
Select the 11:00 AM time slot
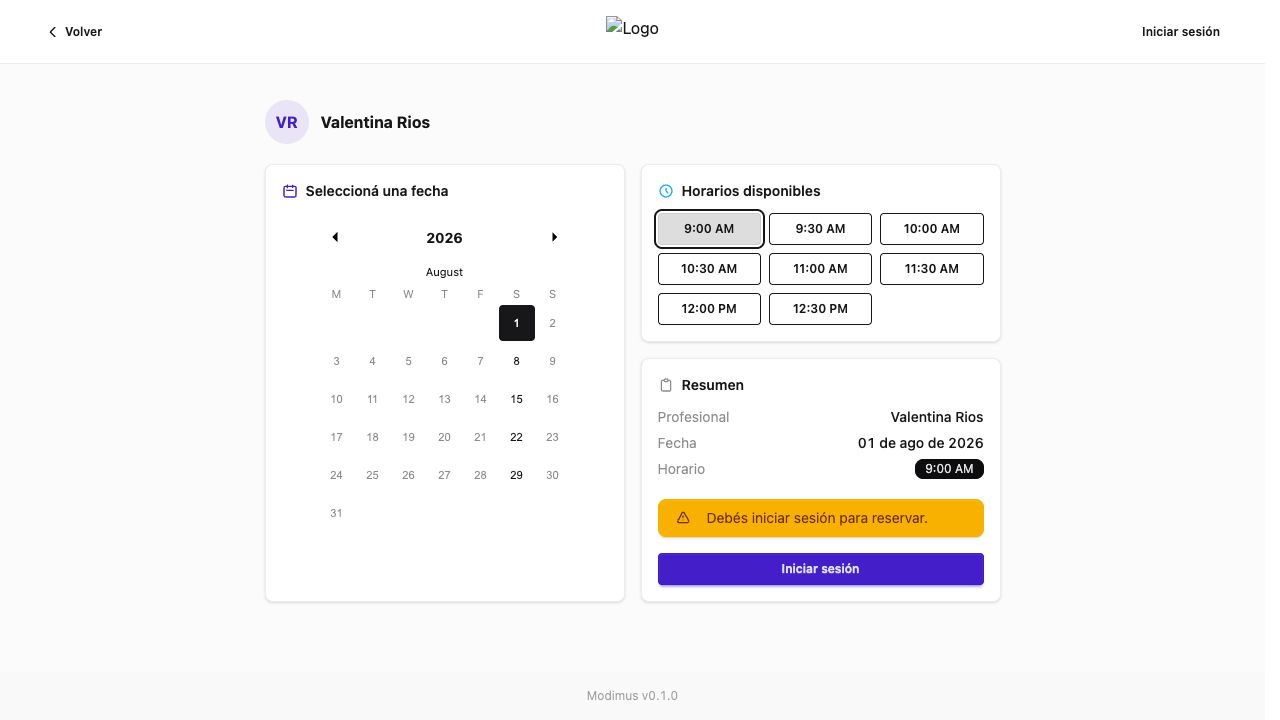click(x=820, y=269)
